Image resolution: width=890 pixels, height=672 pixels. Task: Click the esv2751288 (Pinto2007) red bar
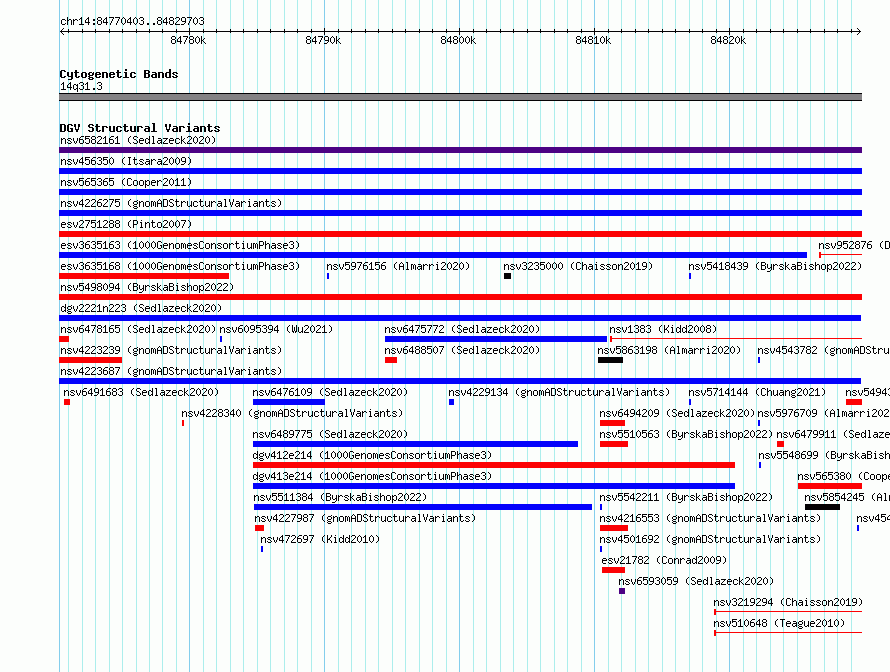coord(460,234)
